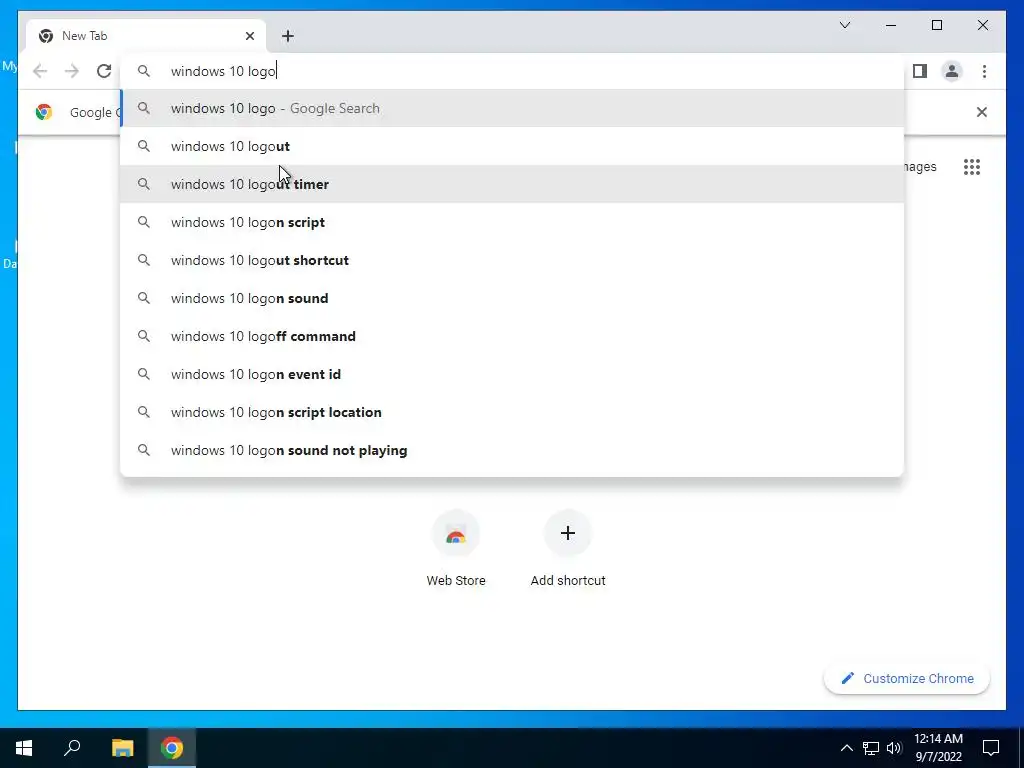Close the Chrome window
This screenshot has height=768, width=1024.
[982, 25]
